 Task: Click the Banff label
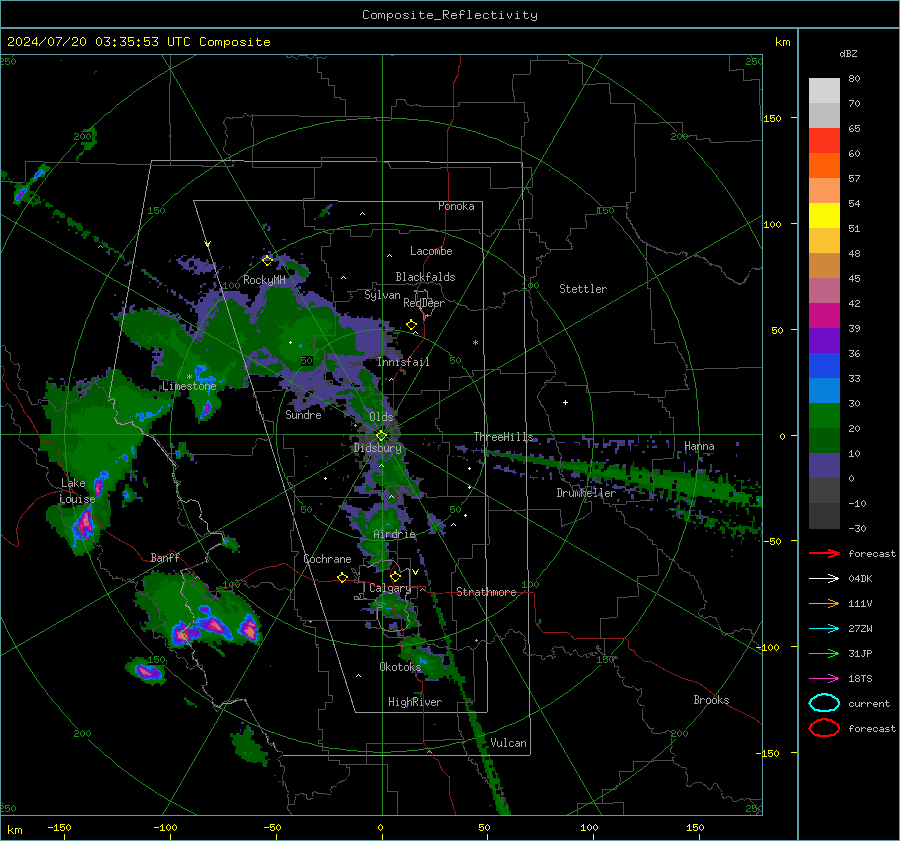[165, 557]
